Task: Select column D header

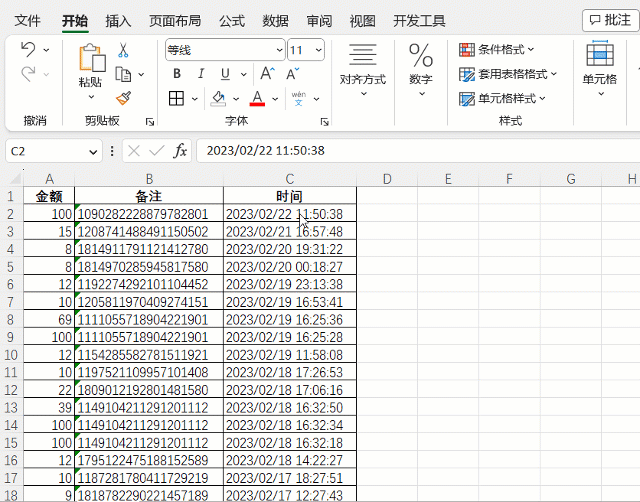Action: 387,179
